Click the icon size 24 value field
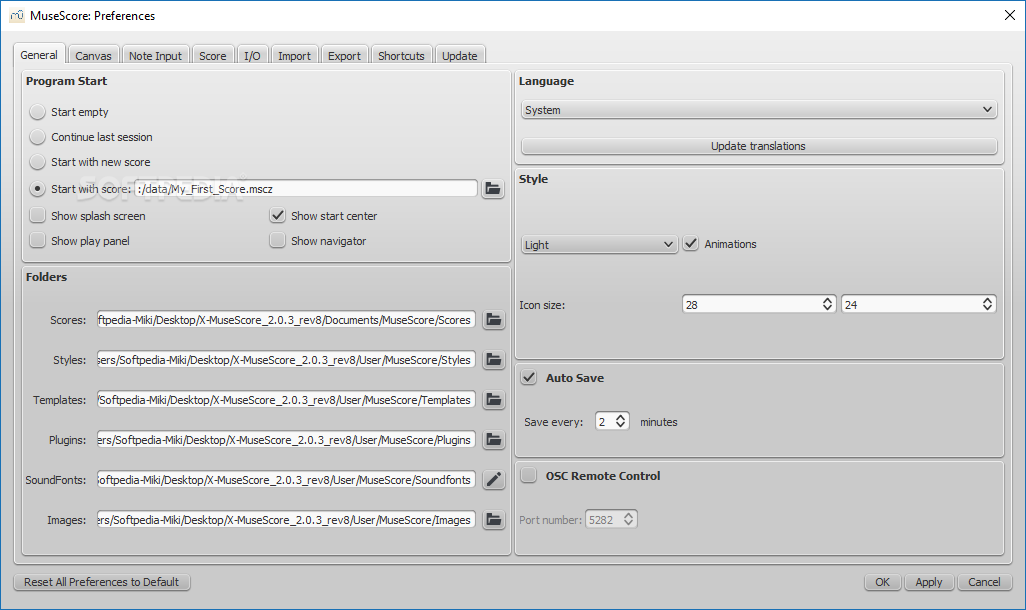This screenshot has height=610, width=1026. click(911, 304)
